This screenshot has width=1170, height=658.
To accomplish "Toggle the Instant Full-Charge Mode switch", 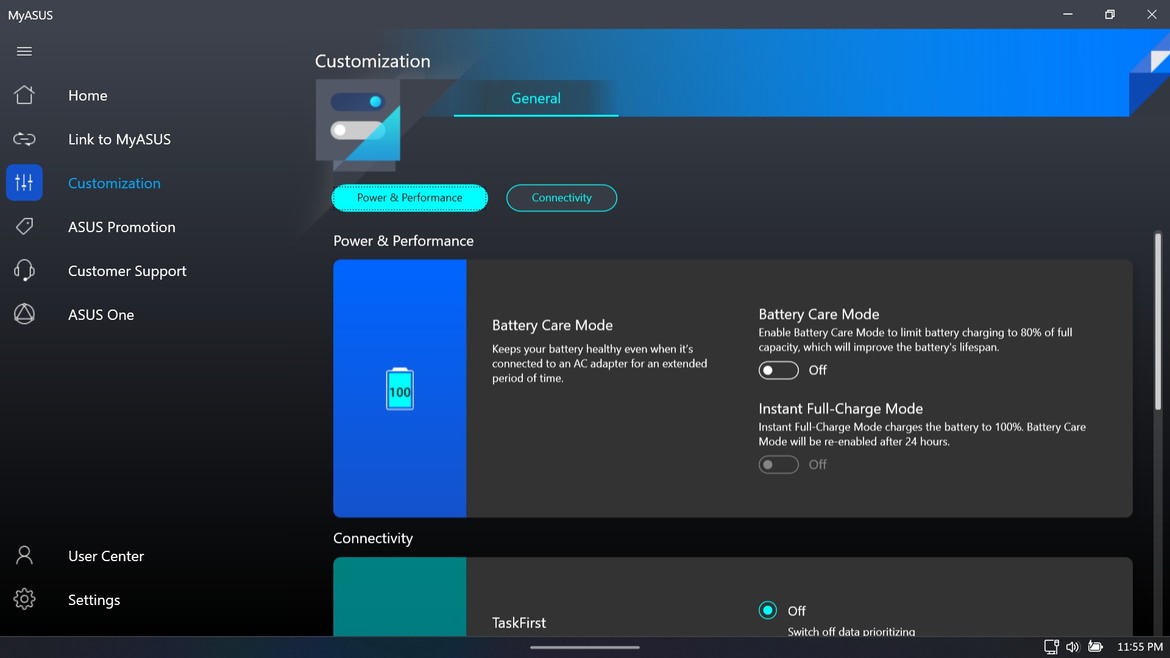I will coord(778,464).
